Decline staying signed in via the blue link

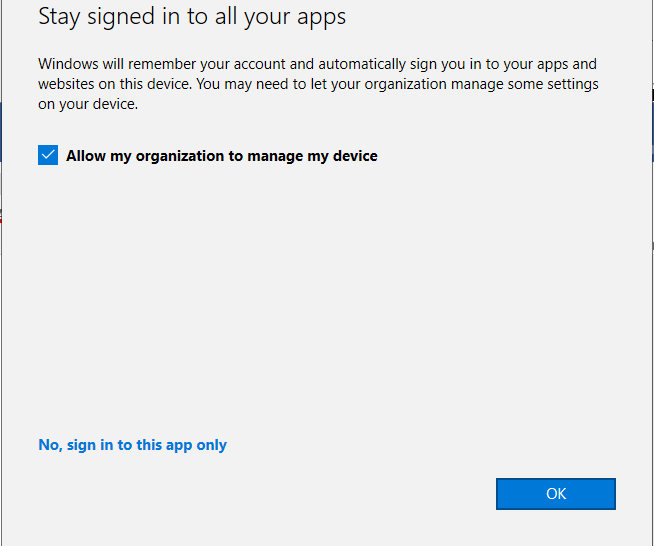132,445
